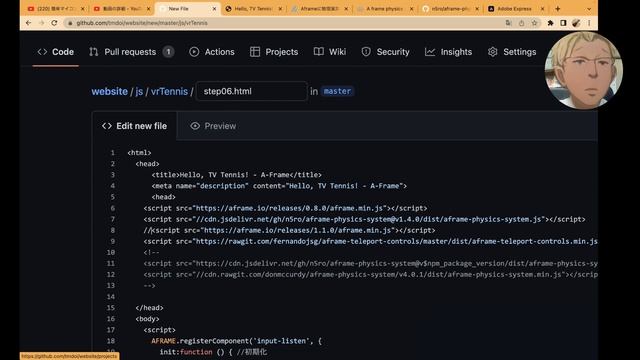Open the Code tab
Viewport: 640px width, 360px height.
click(x=56, y=52)
